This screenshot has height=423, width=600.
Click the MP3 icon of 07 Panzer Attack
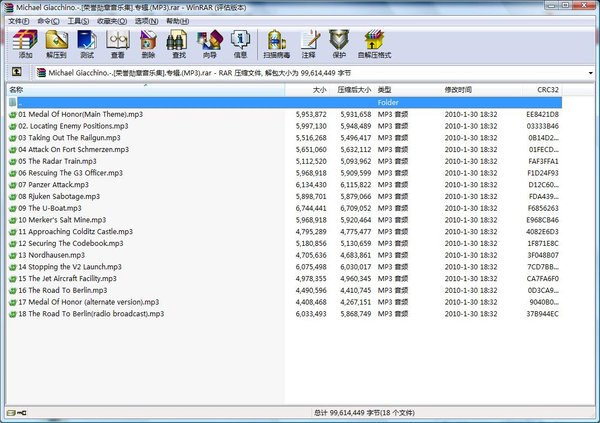coord(13,185)
